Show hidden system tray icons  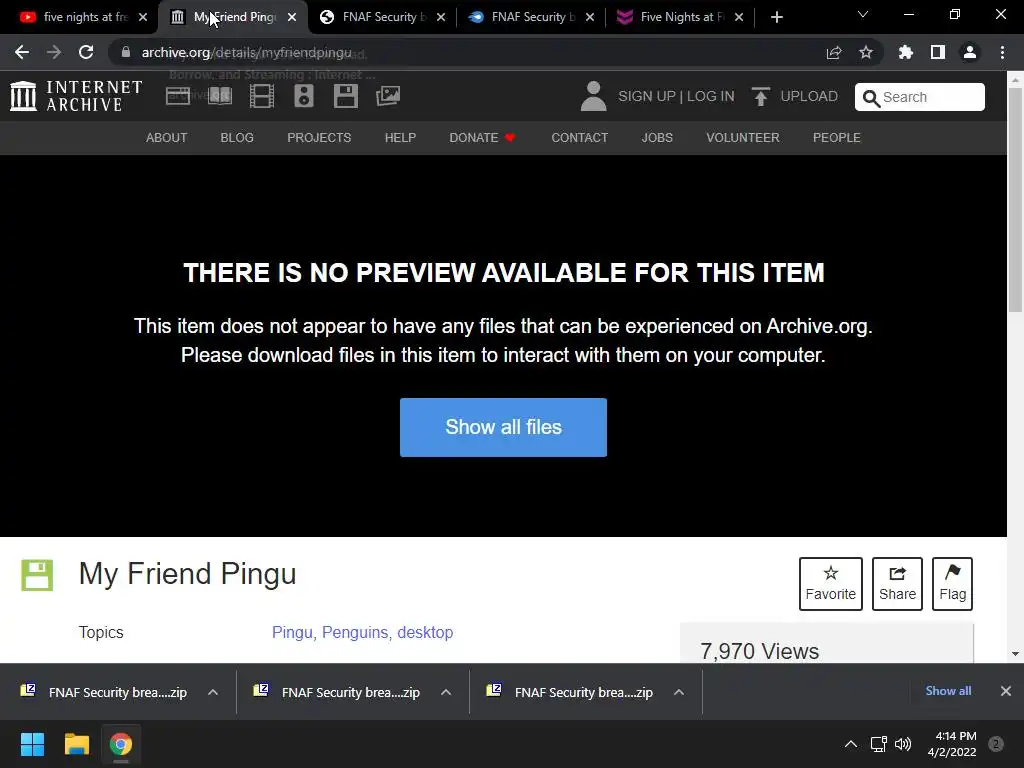(851, 744)
